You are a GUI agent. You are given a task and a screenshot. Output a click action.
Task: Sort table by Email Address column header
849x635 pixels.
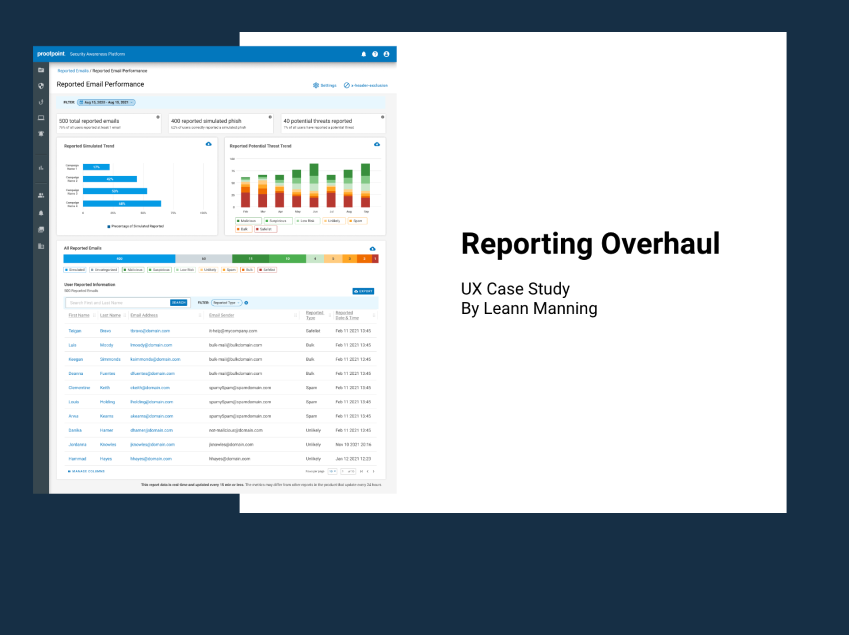144,316
